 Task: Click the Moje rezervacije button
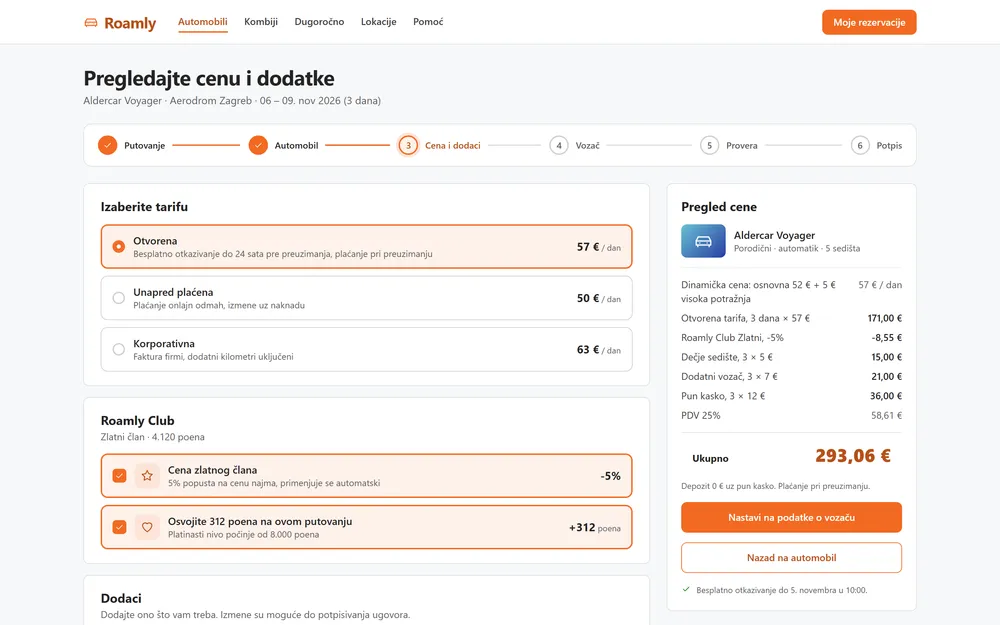tap(869, 22)
